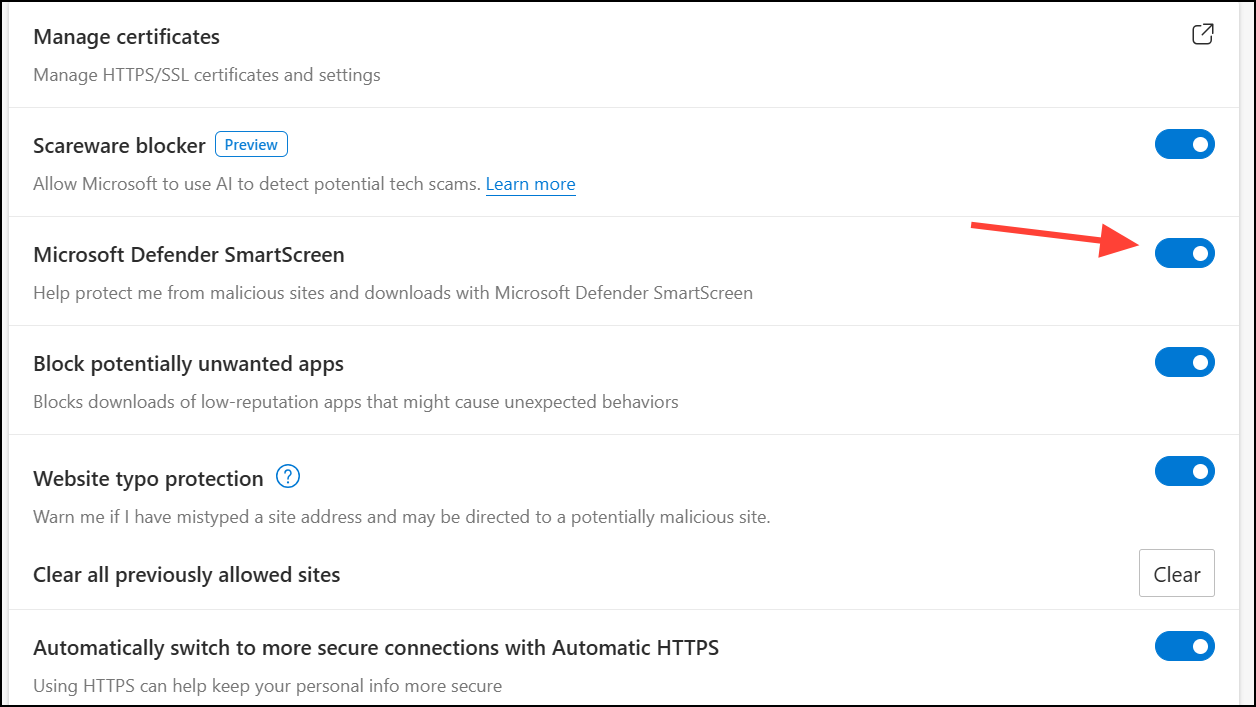This screenshot has width=1256, height=707.
Task: Turn off Microsoft Defender SmartScreen toggle
Action: click(x=1184, y=253)
